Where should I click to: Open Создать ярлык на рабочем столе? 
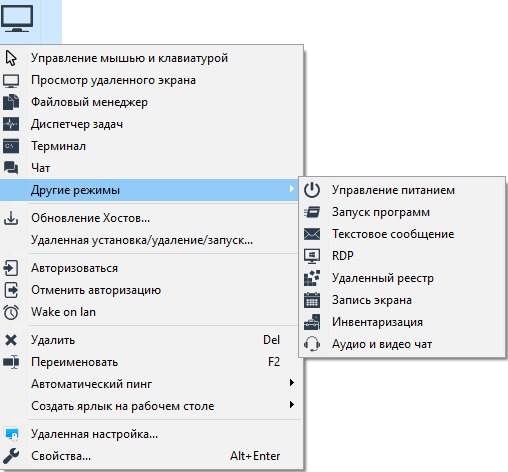tap(152, 406)
